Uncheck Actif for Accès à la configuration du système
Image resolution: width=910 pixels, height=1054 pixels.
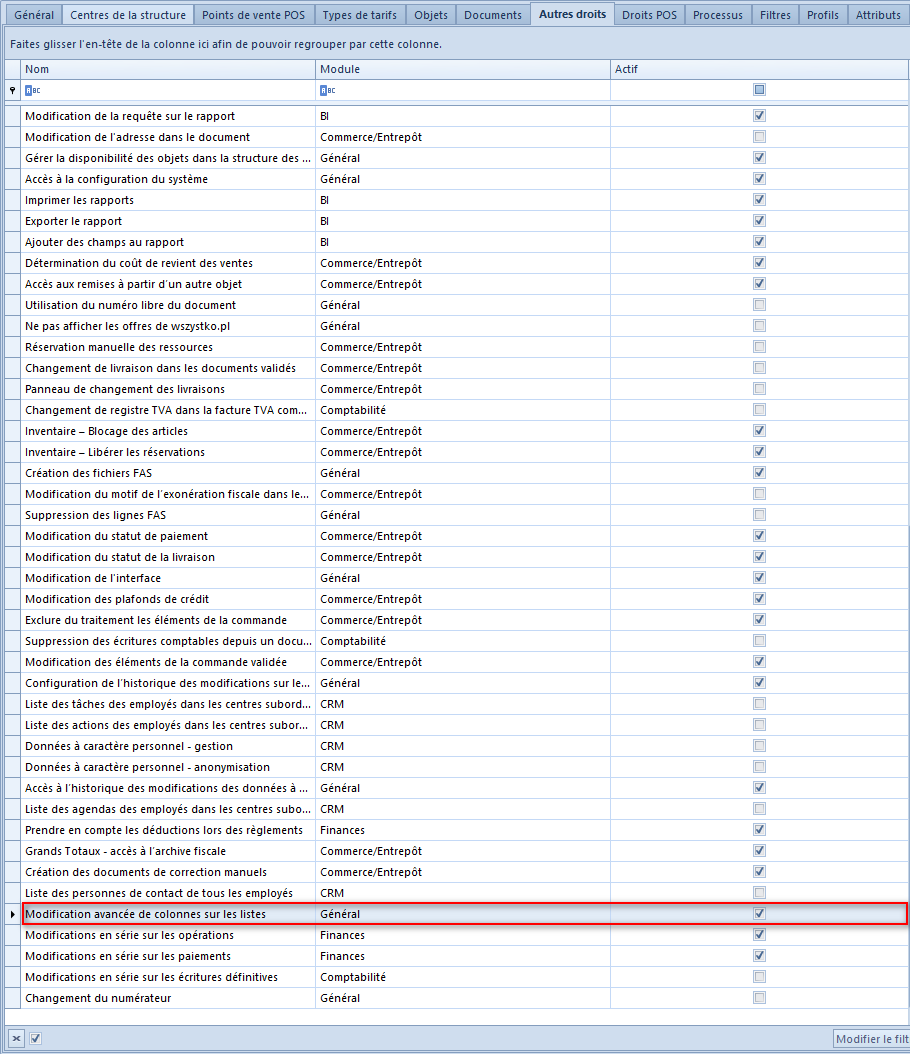pos(759,179)
